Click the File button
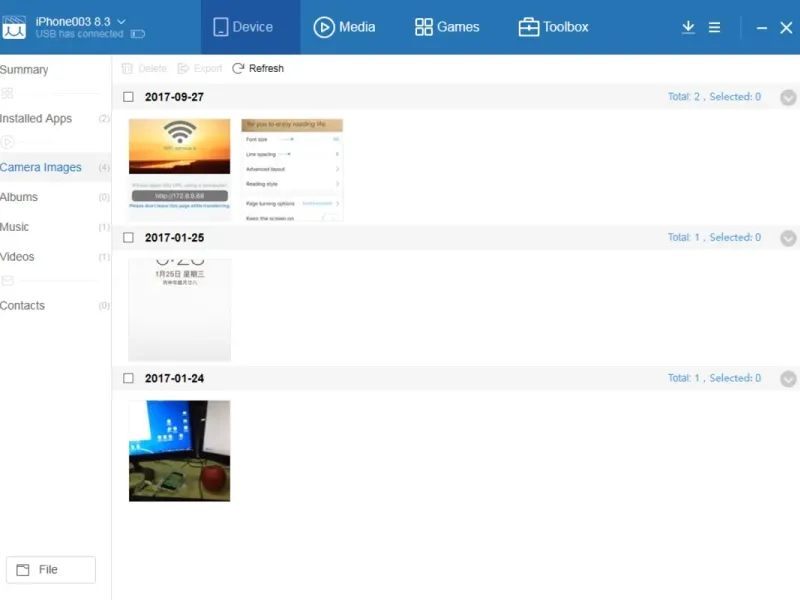 tap(51, 569)
